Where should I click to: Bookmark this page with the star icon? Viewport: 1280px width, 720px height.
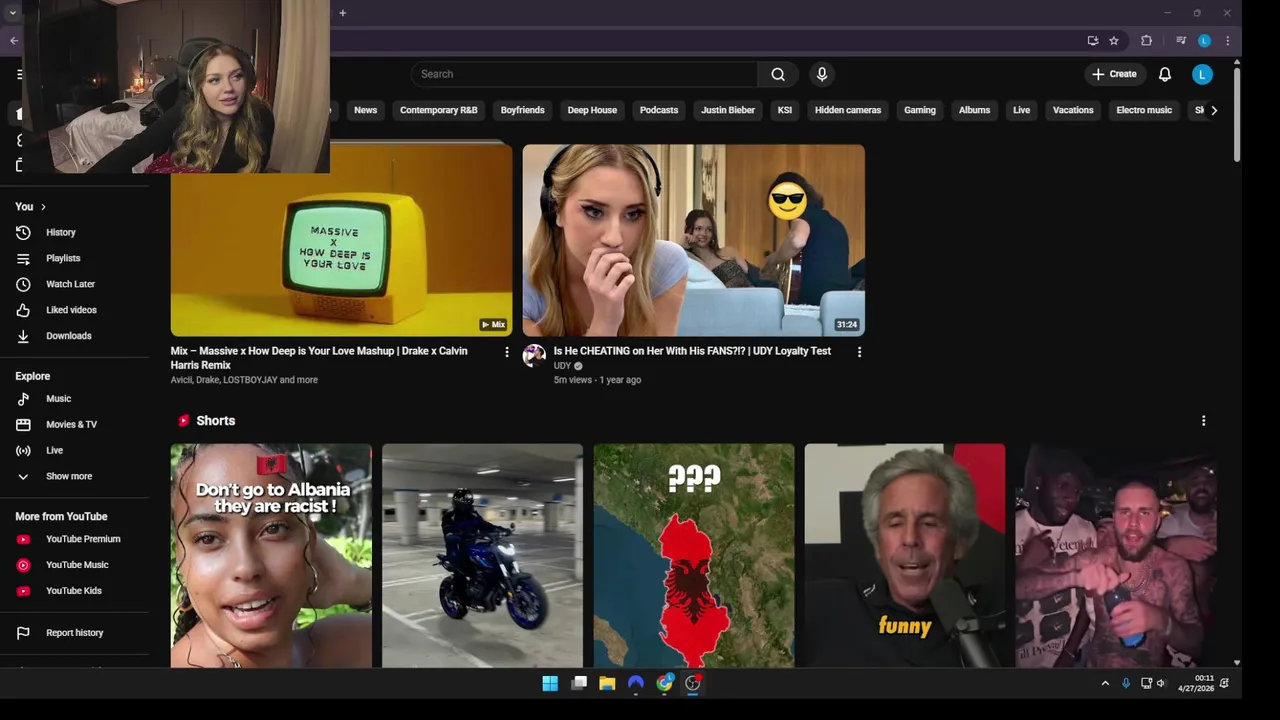pyautogui.click(x=1114, y=41)
